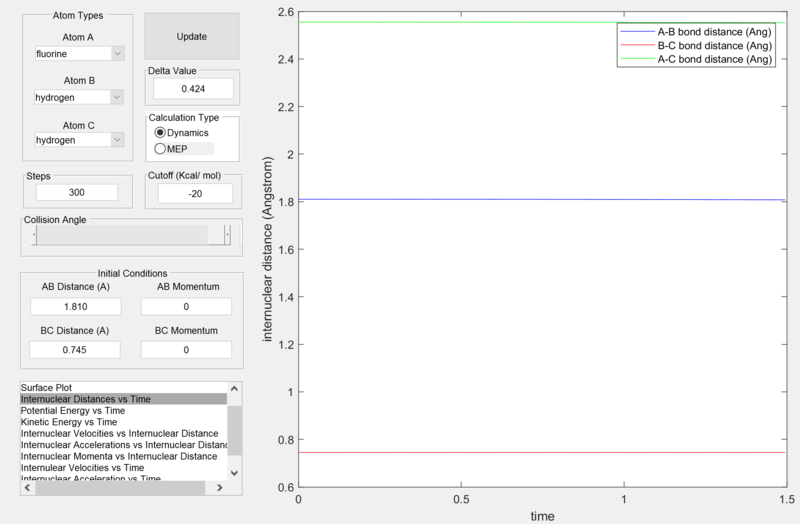The image size is (800, 524).
Task: Click the Delta Value field showing 0.424
Action: [193, 89]
